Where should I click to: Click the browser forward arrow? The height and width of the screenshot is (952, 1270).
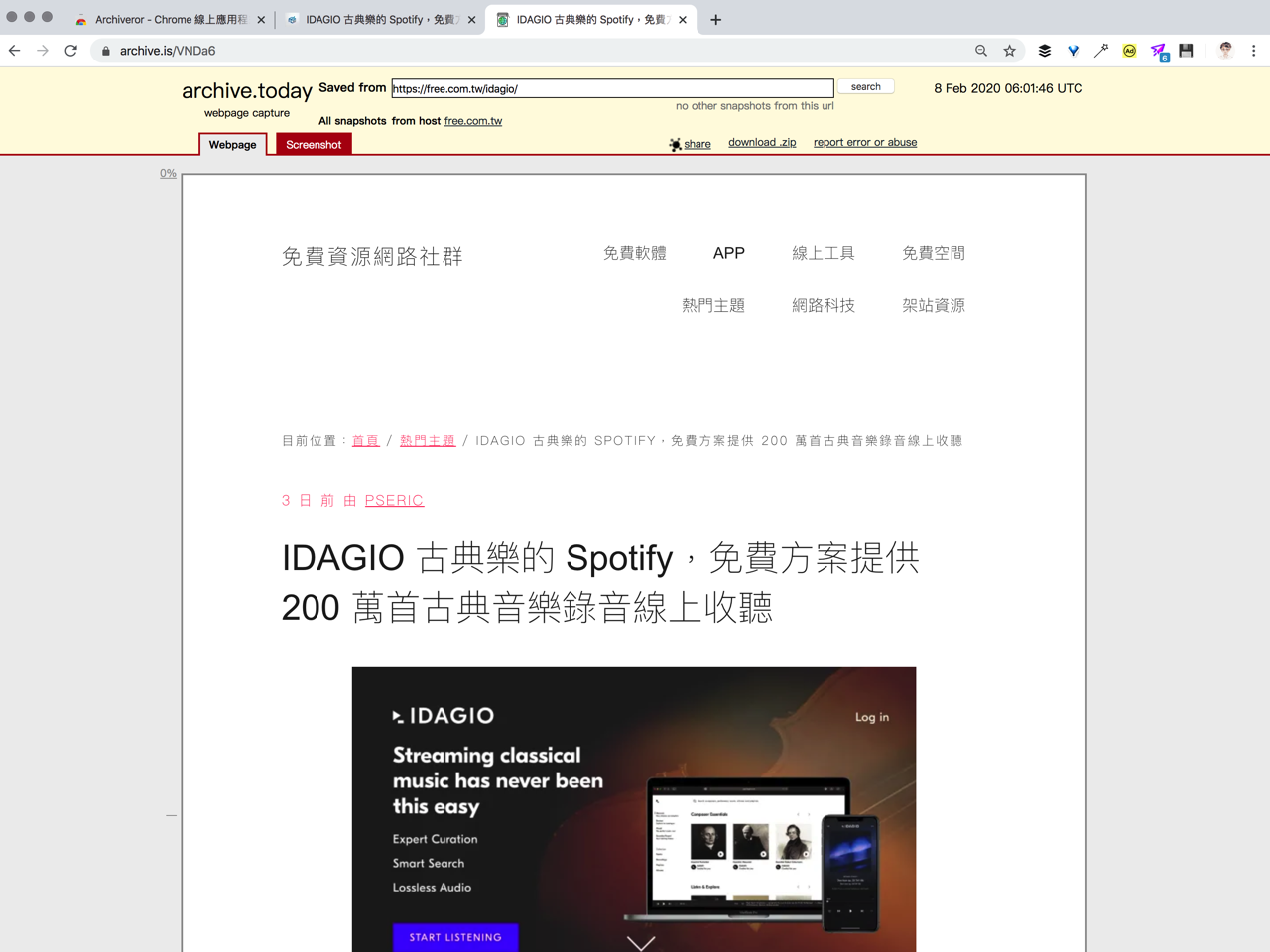[43, 51]
